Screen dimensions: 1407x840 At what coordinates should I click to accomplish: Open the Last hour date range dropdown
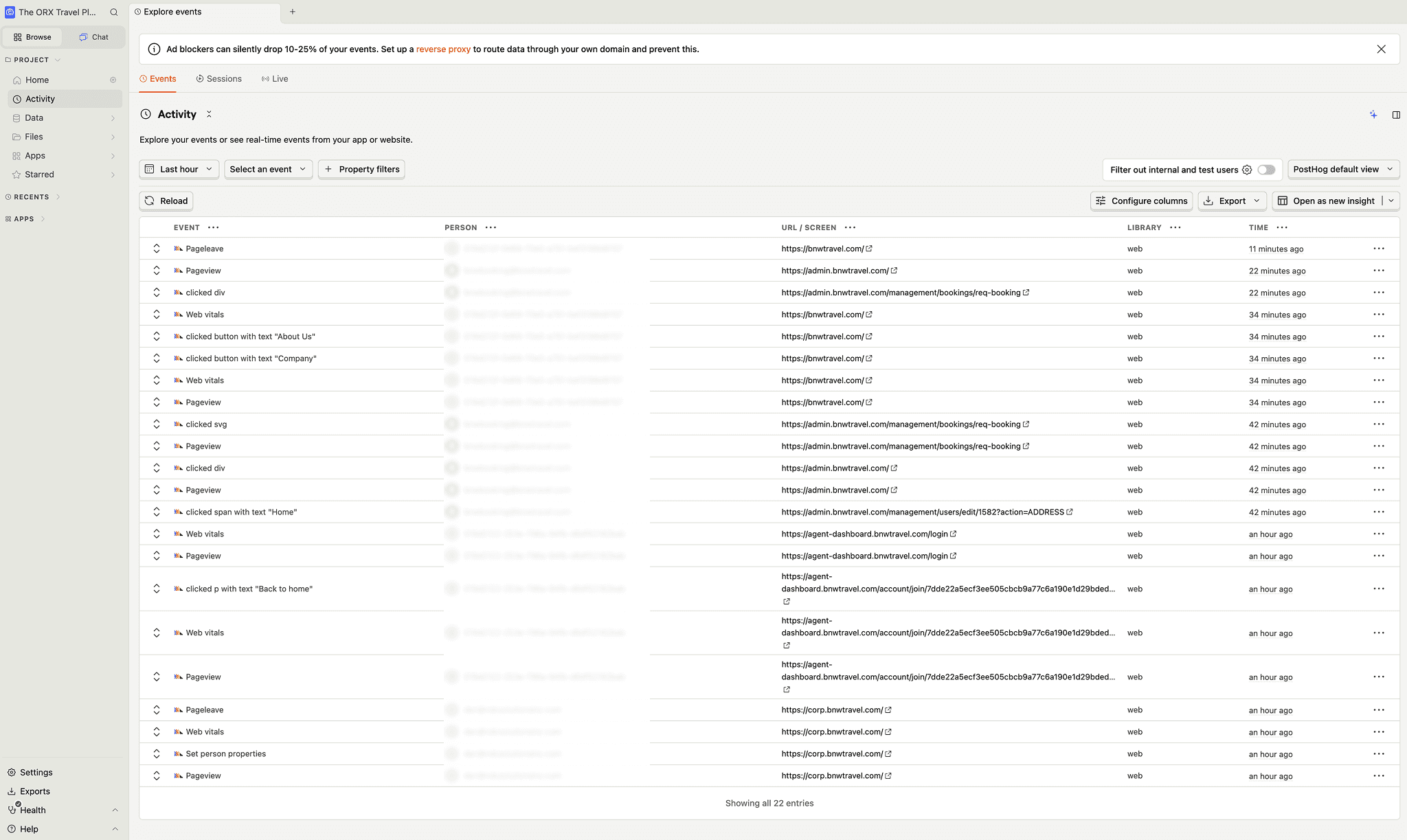(179, 169)
